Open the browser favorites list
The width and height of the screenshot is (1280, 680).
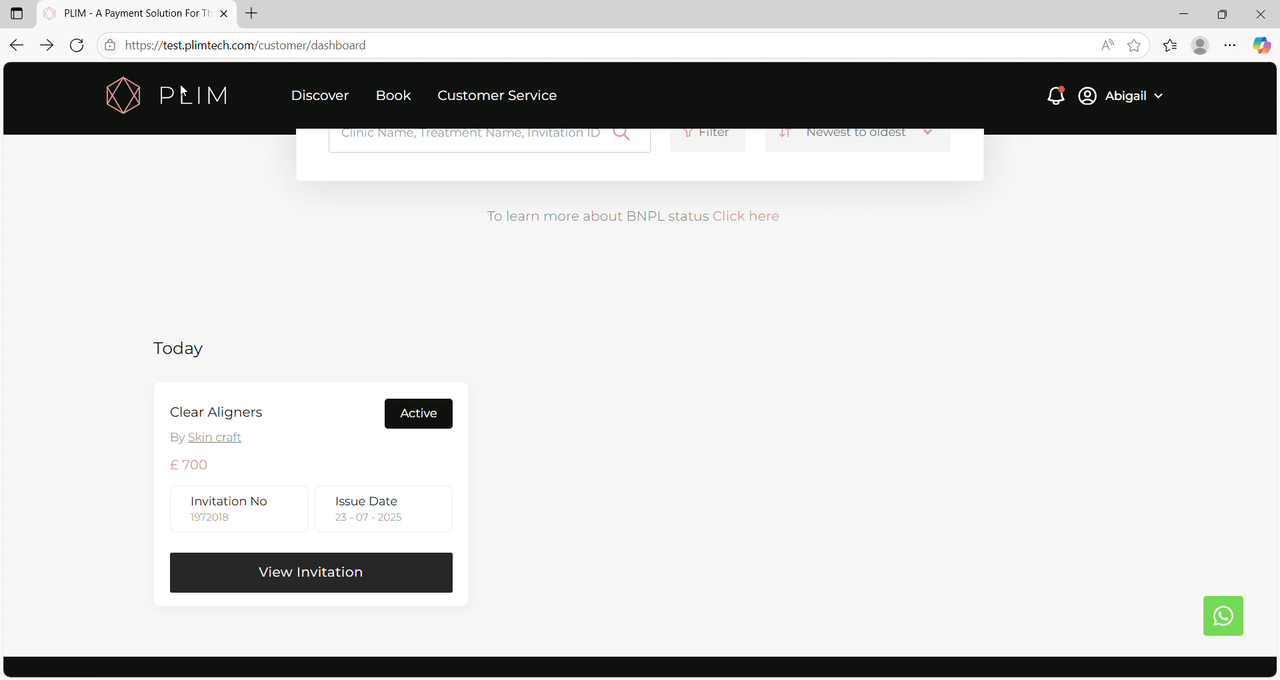coord(1170,45)
